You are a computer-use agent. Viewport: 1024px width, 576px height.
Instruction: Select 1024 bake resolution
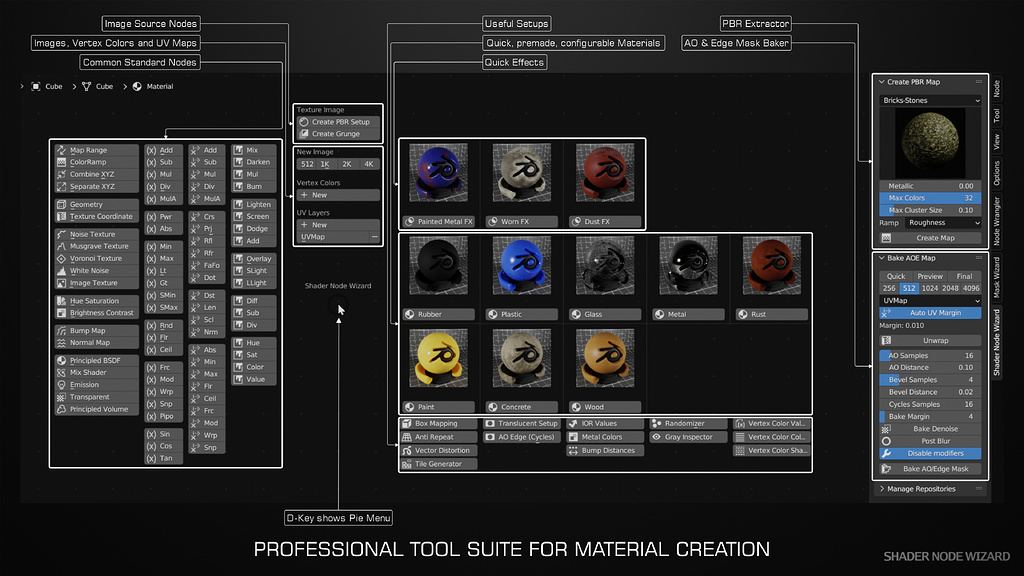pos(930,288)
